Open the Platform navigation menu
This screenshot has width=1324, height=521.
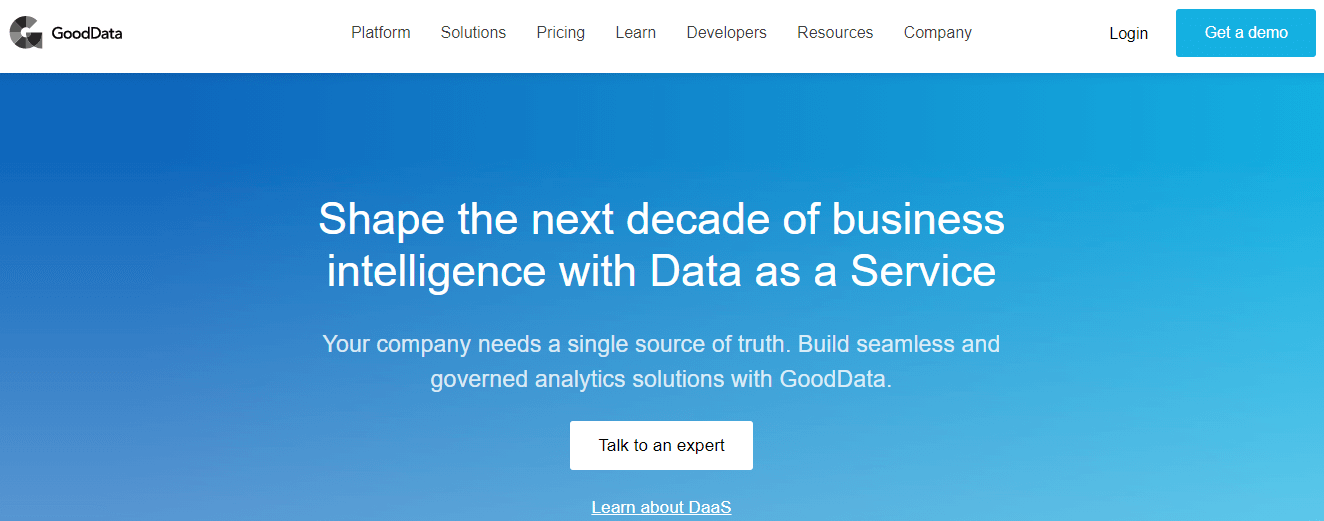381,33
